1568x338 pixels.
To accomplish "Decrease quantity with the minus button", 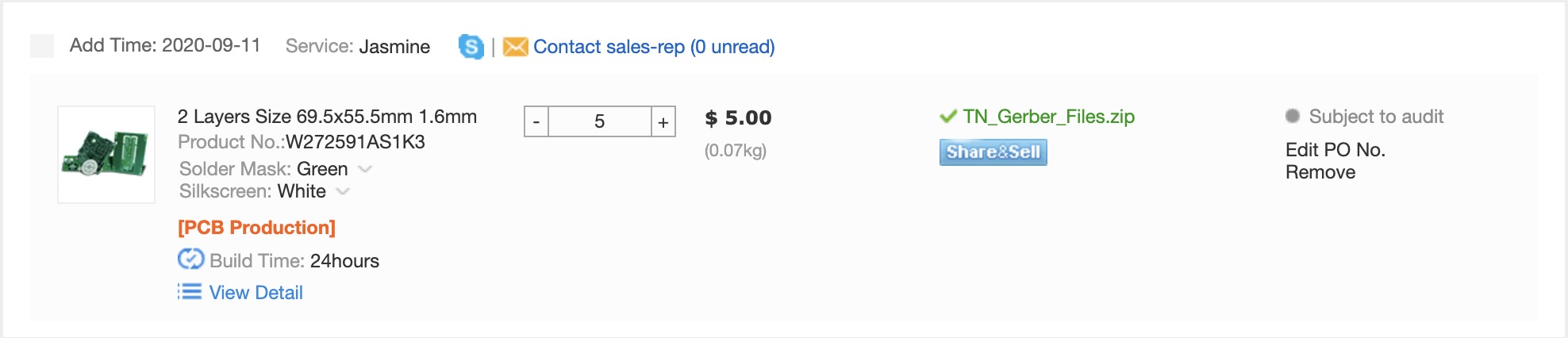I will (x=536, y=121).
